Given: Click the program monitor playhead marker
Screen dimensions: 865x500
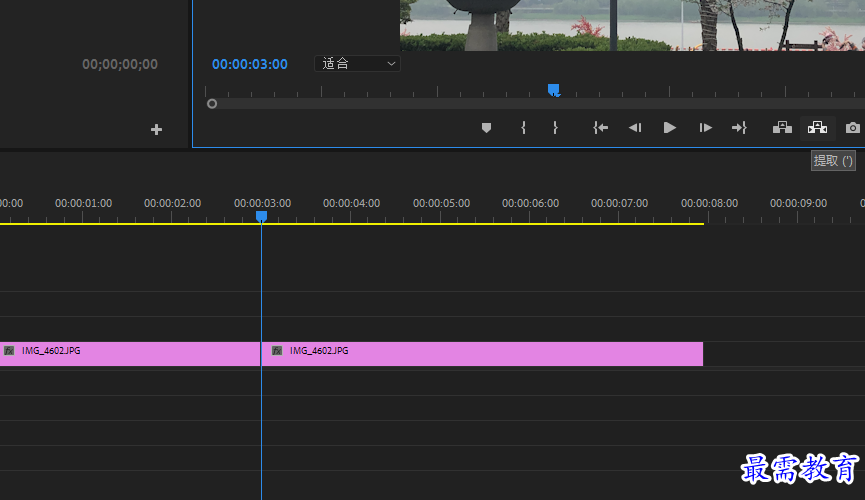Looking at the screenshot, I should tap(554, 90).
